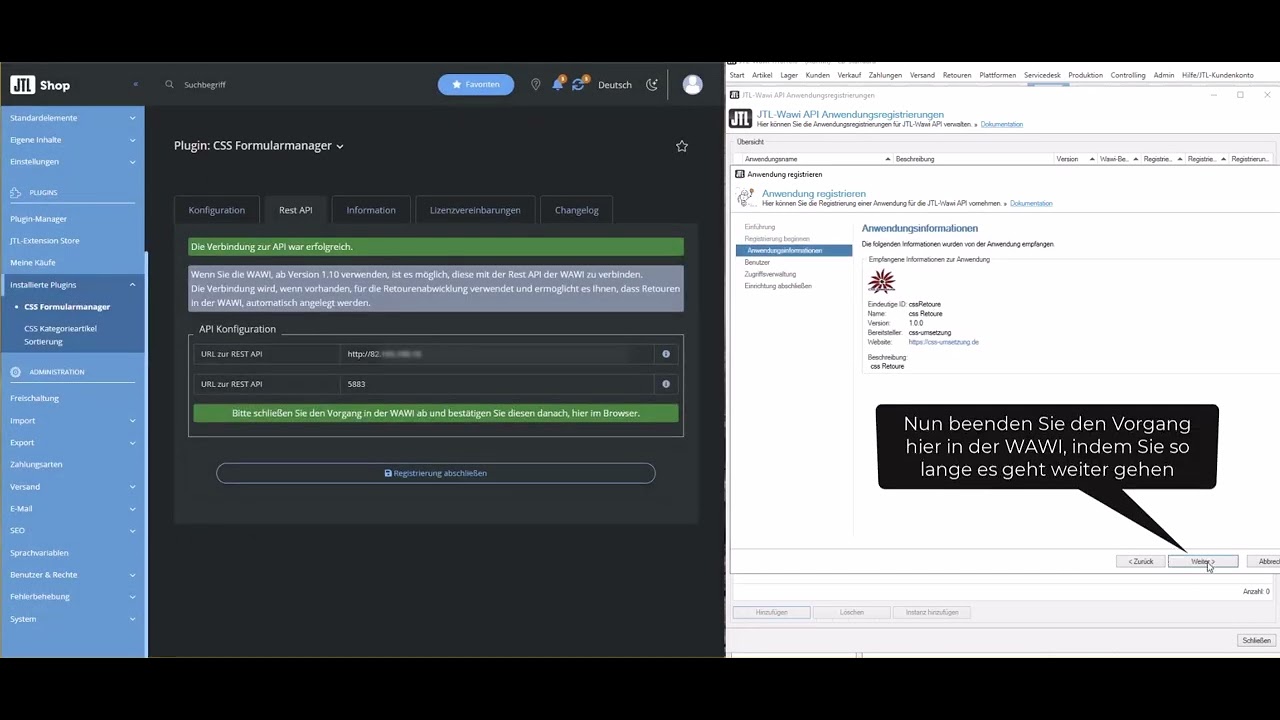Open the Rest API tab

[296, 210]
